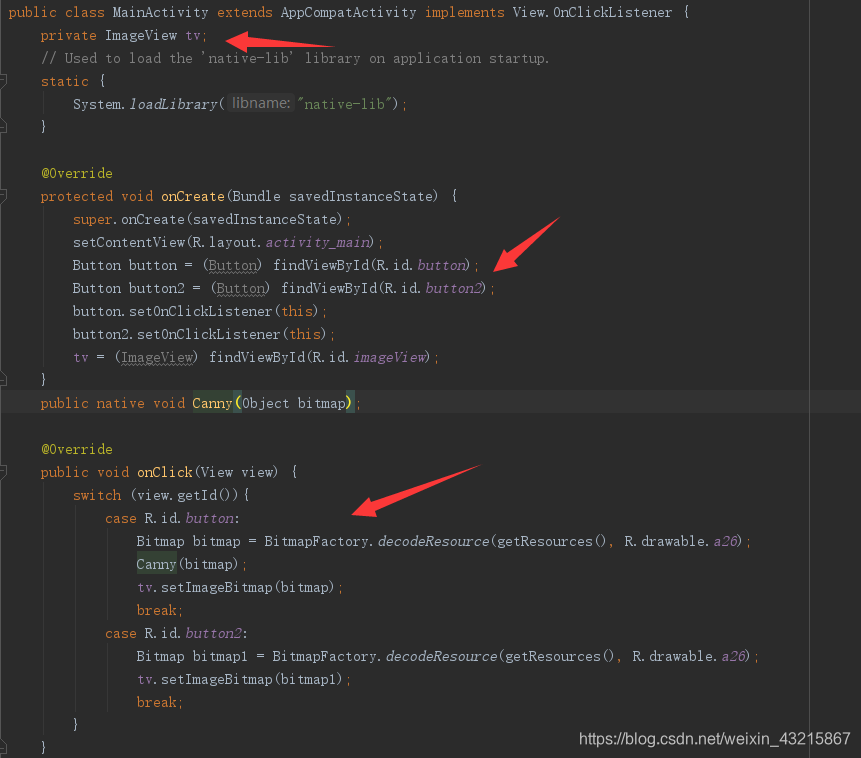The height and width of the screenshot is (758, 861).
Task: Click the @Override annotation above onCreate
Action: pyautogui.click(x=77, y=173)
